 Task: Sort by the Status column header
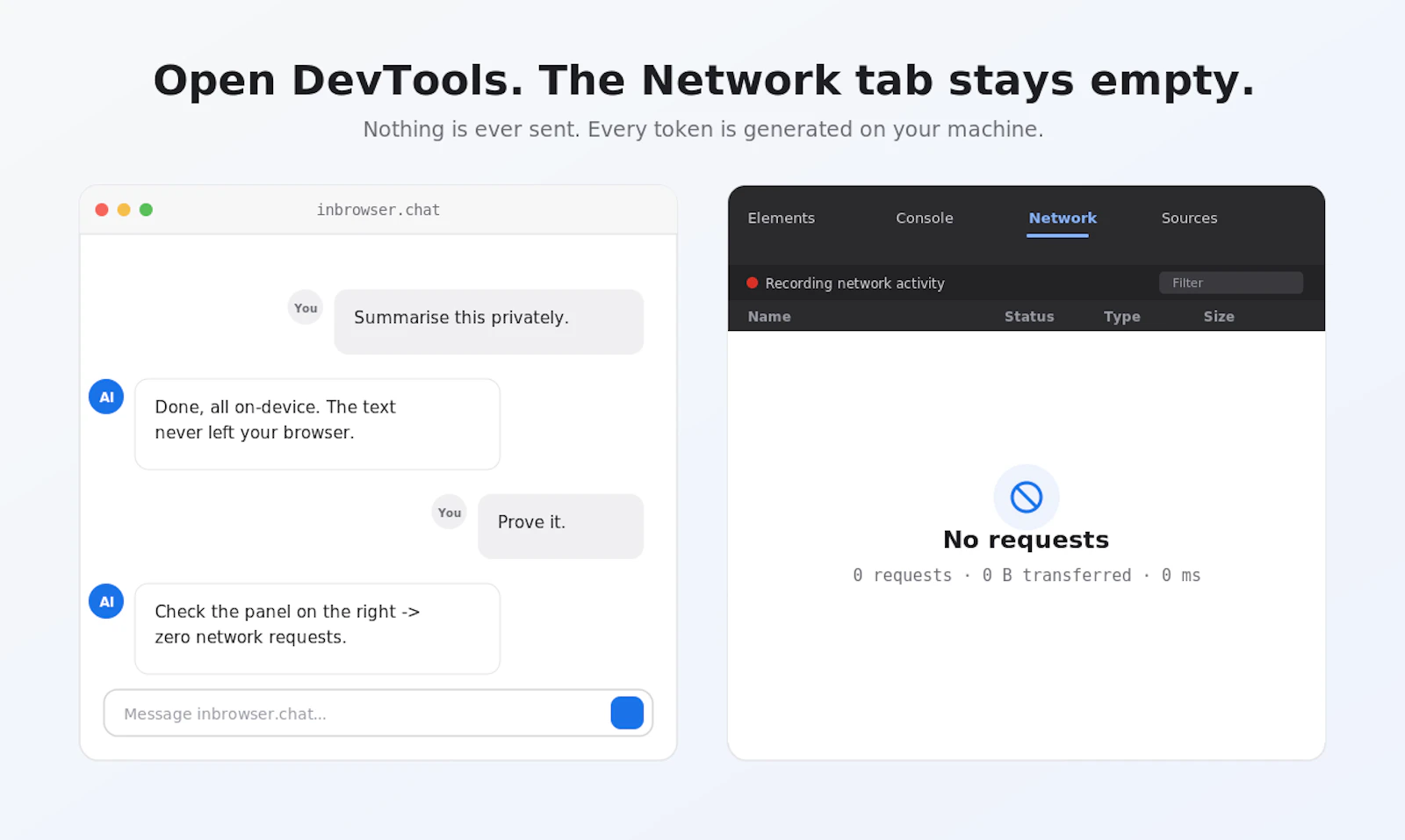1029,316
